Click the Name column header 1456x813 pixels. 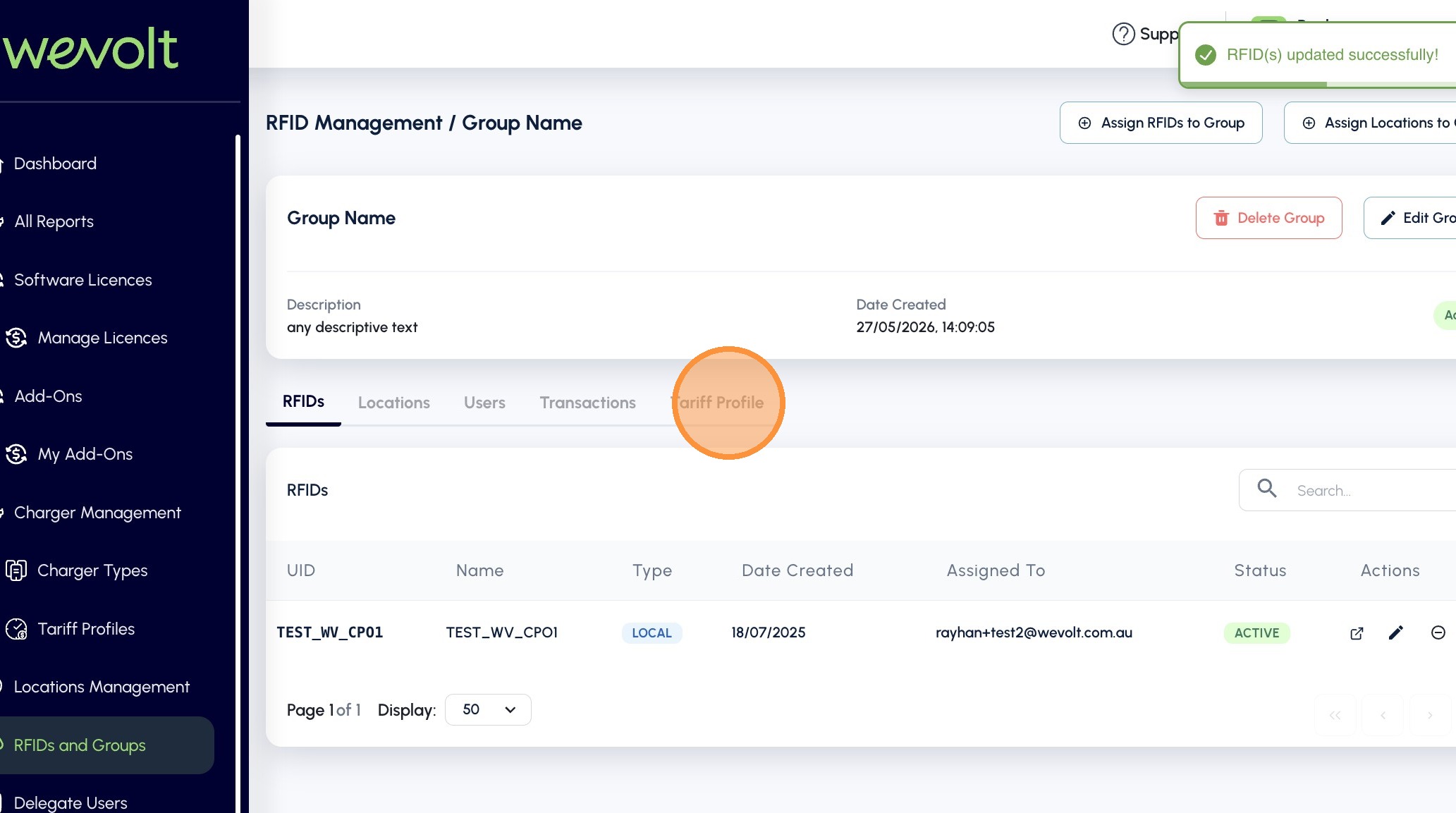pyautogui.click(x=479, y=570)
